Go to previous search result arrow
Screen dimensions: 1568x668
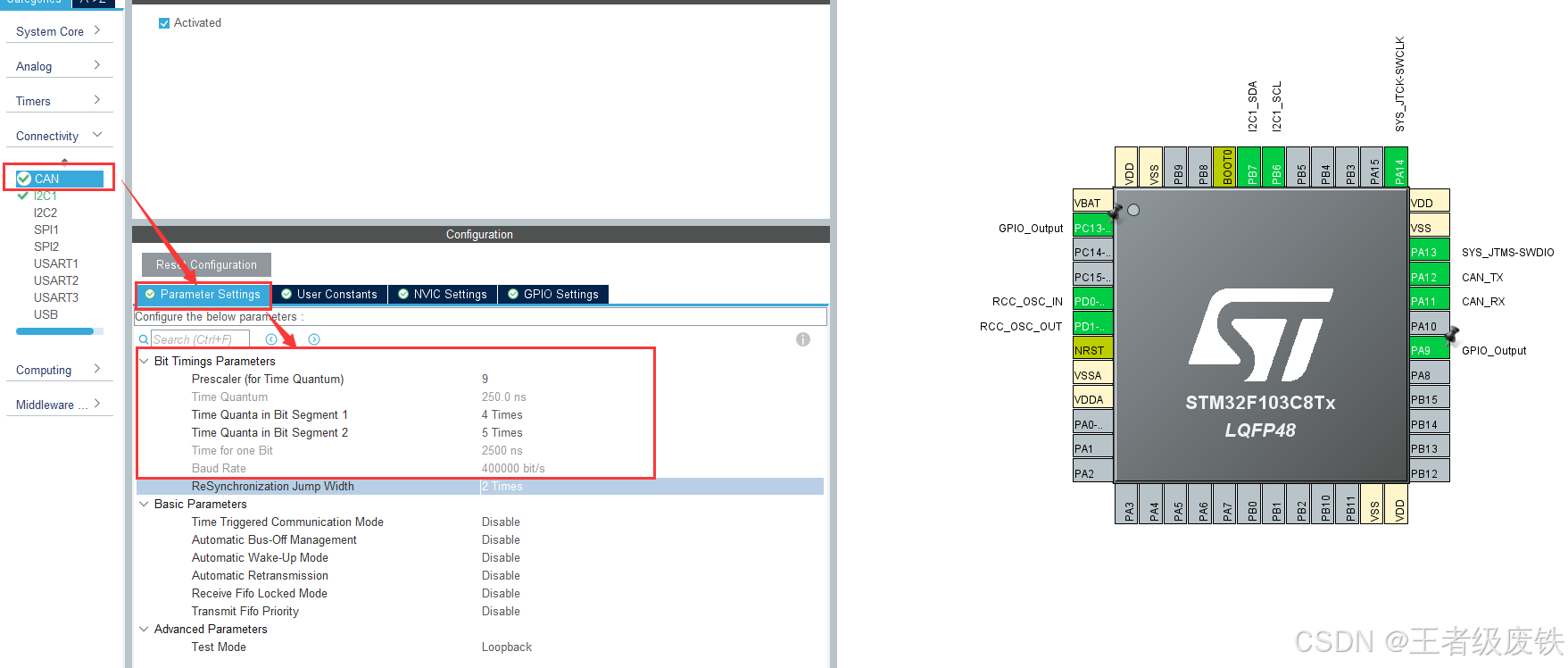271,339
